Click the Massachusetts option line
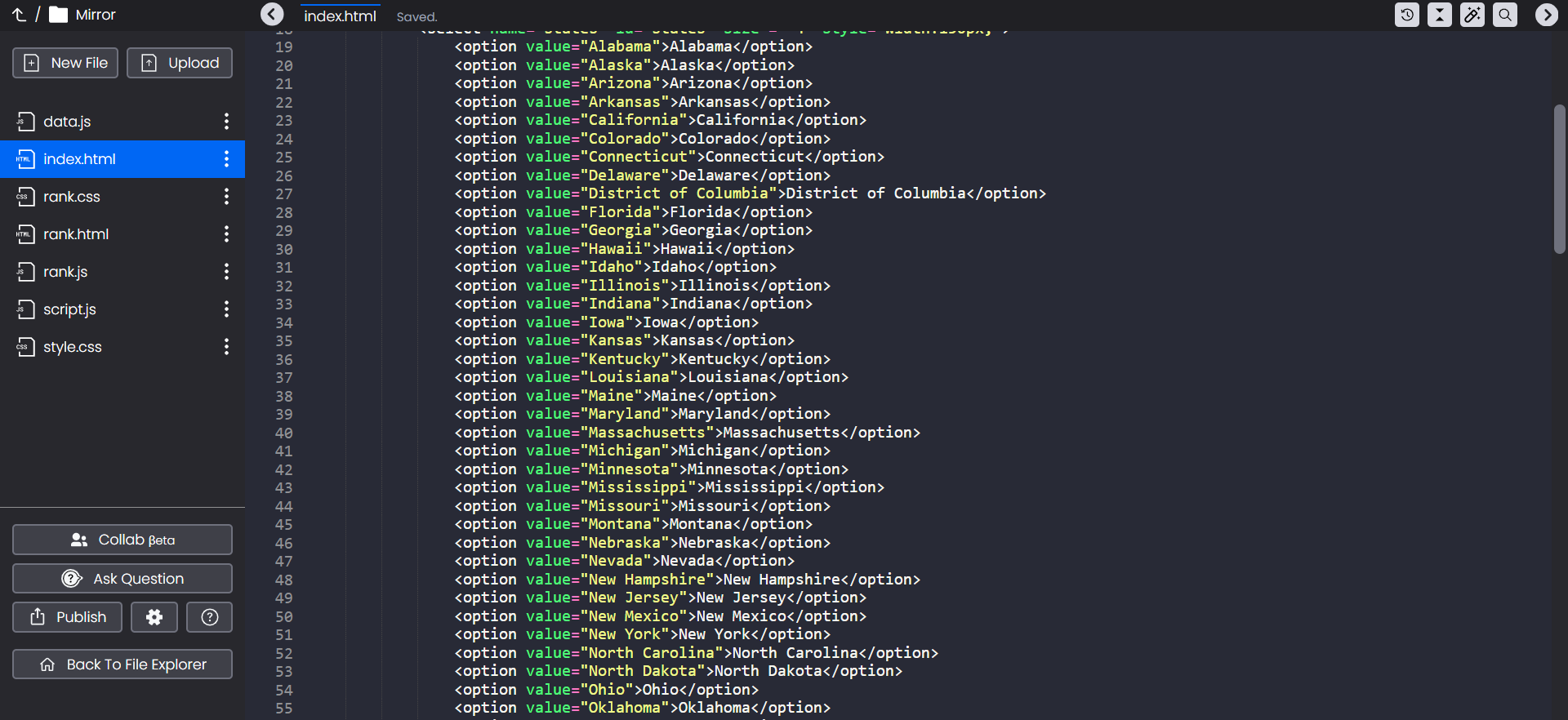 (x=687, y=433)
